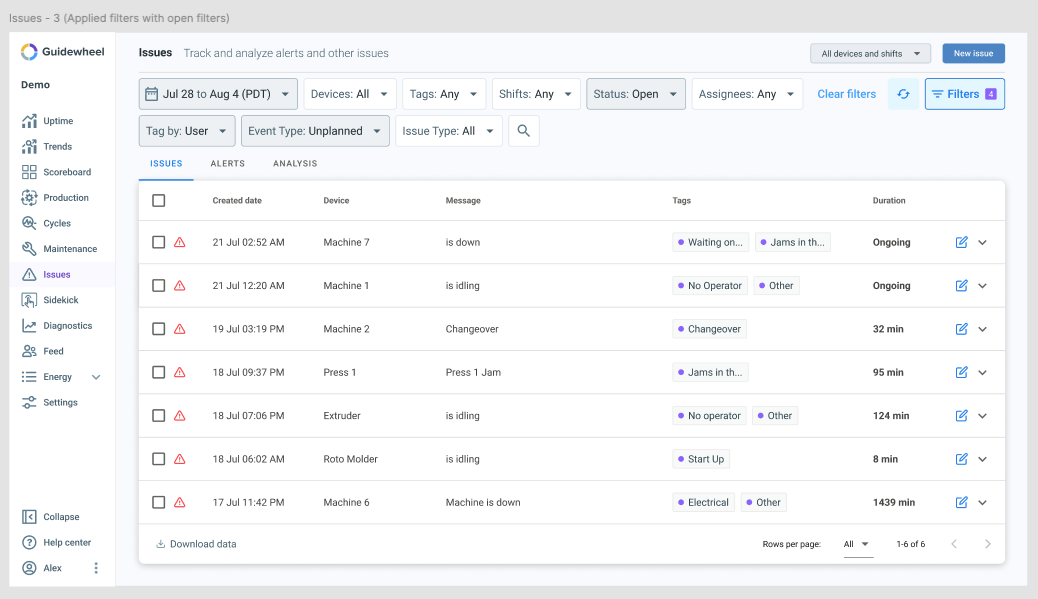Image resolution: width=1038 pixels, height=599 pixels.
Task: Edit the Extruder idling issue
Action: [962, 416]
